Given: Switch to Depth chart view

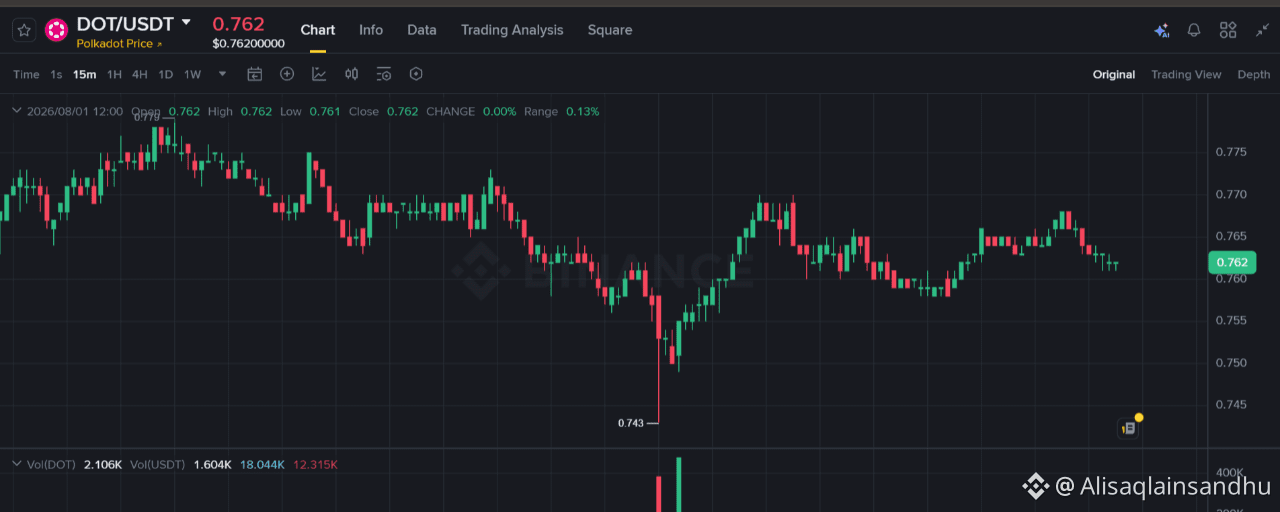Looking at the screenshot, I should click(1254, 74).
